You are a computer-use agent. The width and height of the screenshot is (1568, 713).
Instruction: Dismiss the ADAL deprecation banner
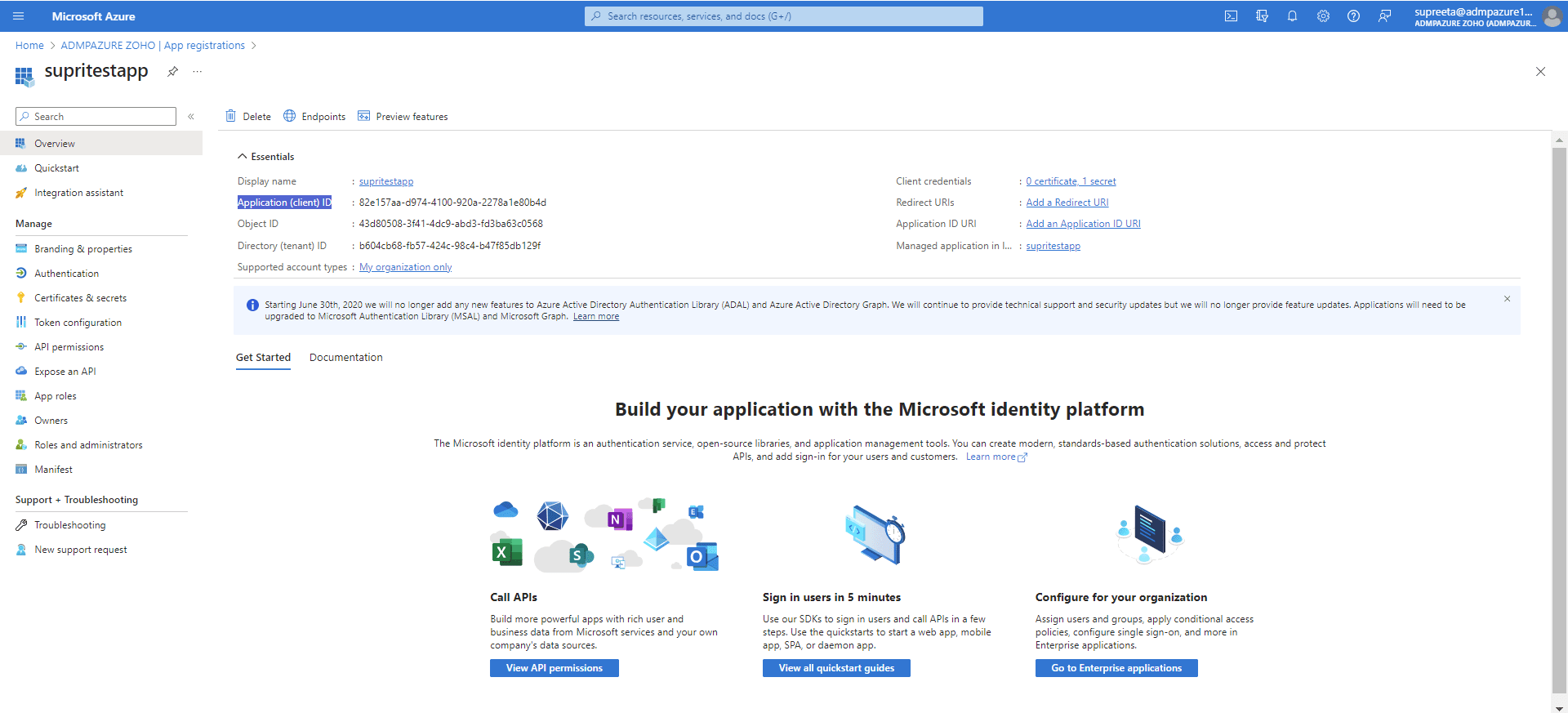pos(1507,299)
